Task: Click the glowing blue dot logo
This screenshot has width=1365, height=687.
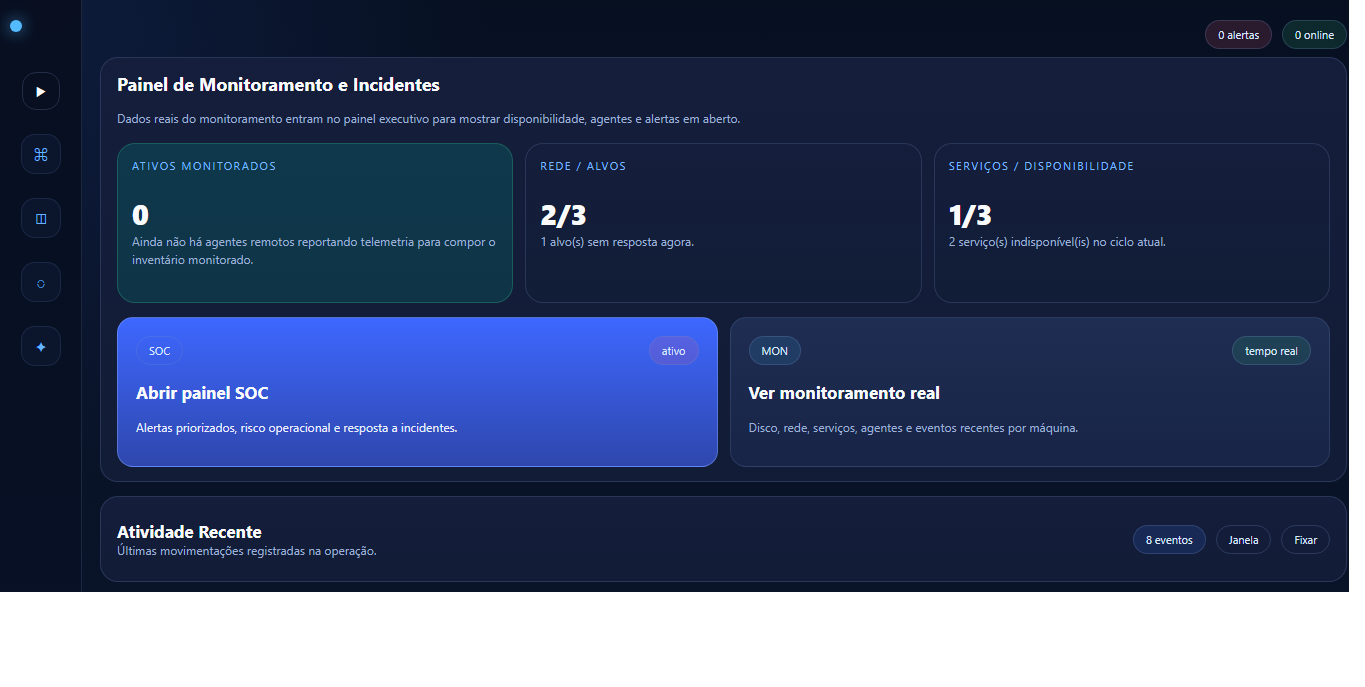Action: (16, 26)
